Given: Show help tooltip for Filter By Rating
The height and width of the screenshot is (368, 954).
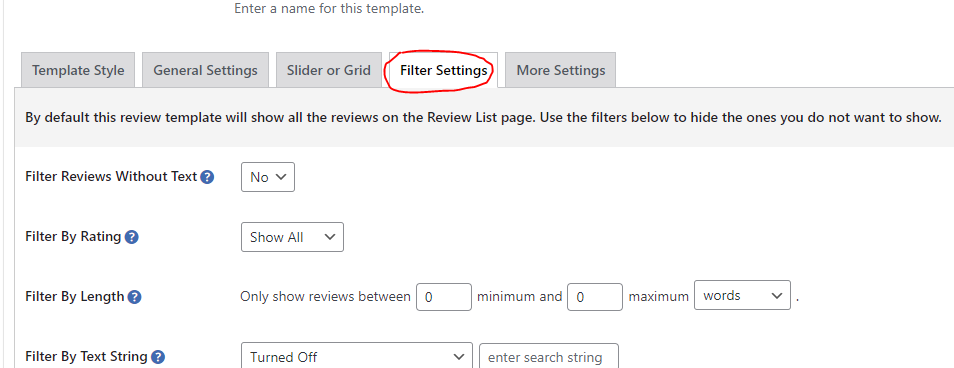Looking at the screenshot, I should [131, 237].
